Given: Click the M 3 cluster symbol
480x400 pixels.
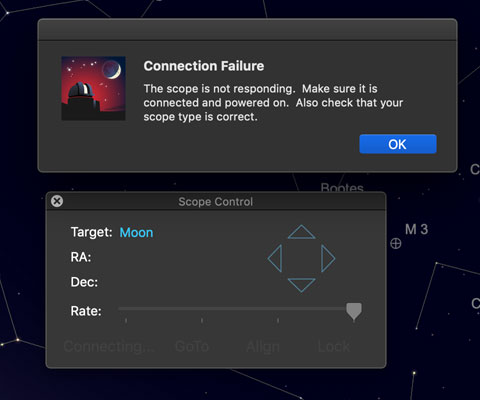Looking at the screenshot, I should pos(396,244).
